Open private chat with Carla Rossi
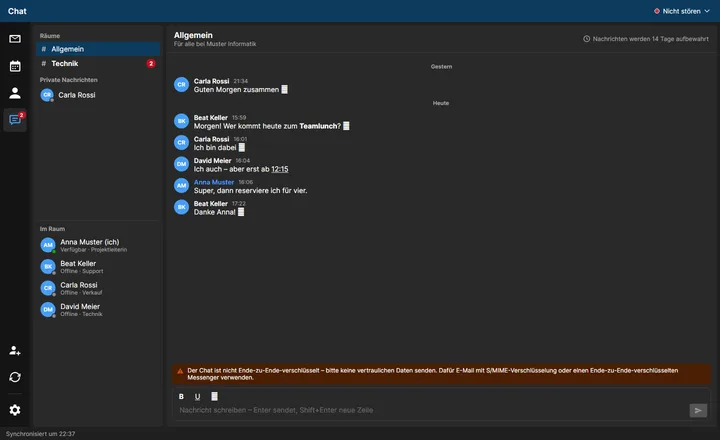Image resolution: width=720 pixels, height=440 pixels. (98, 95)
